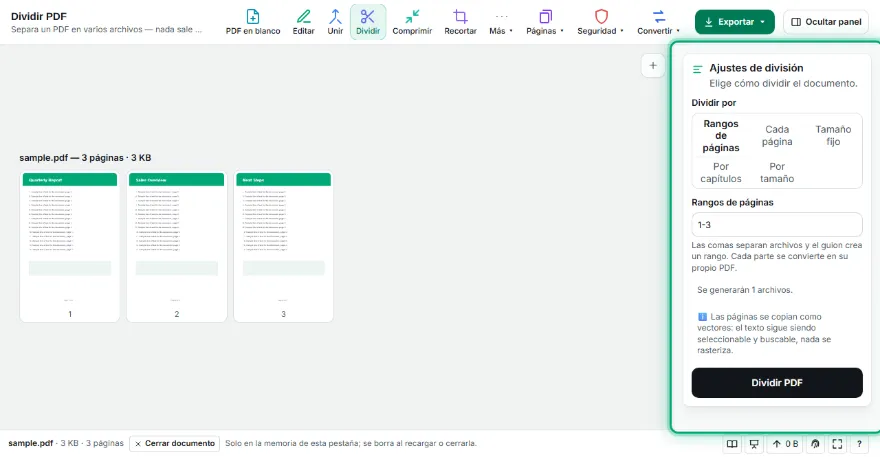Click the Ajustes de división heading
Screen dimensions: 880x457
click(756, 68)
